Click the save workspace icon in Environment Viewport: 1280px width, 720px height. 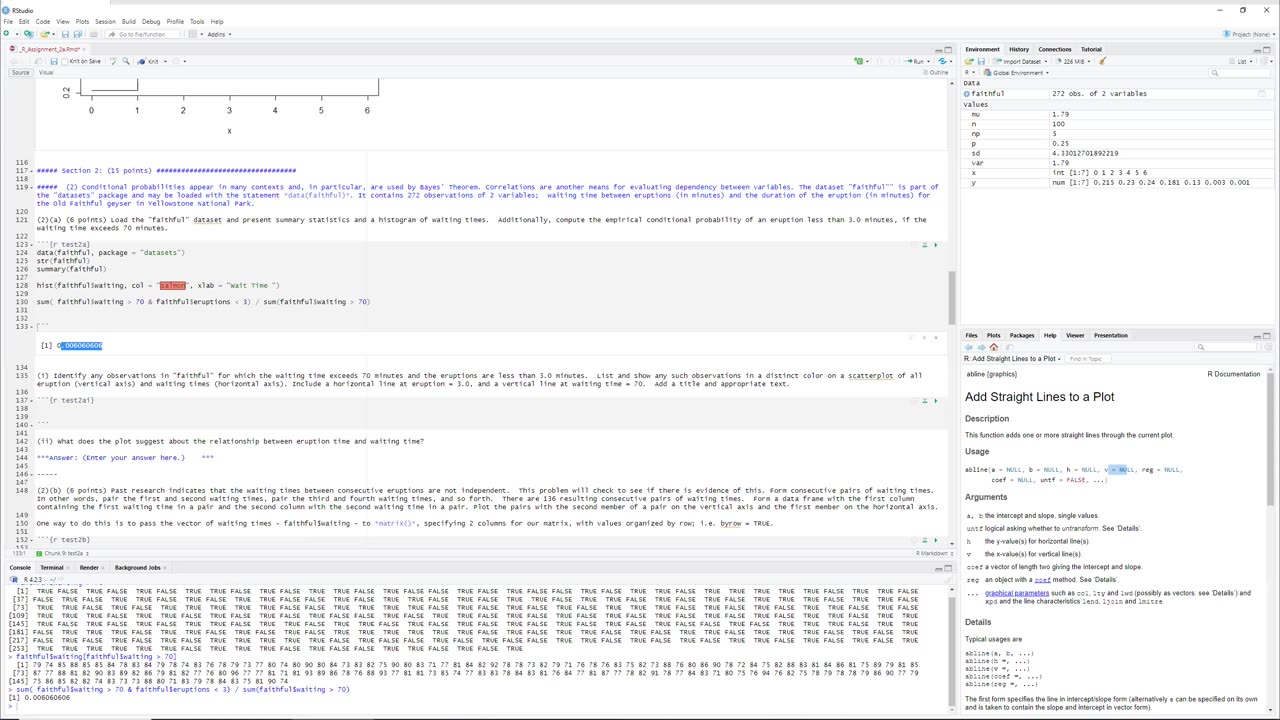coord(981,61)
